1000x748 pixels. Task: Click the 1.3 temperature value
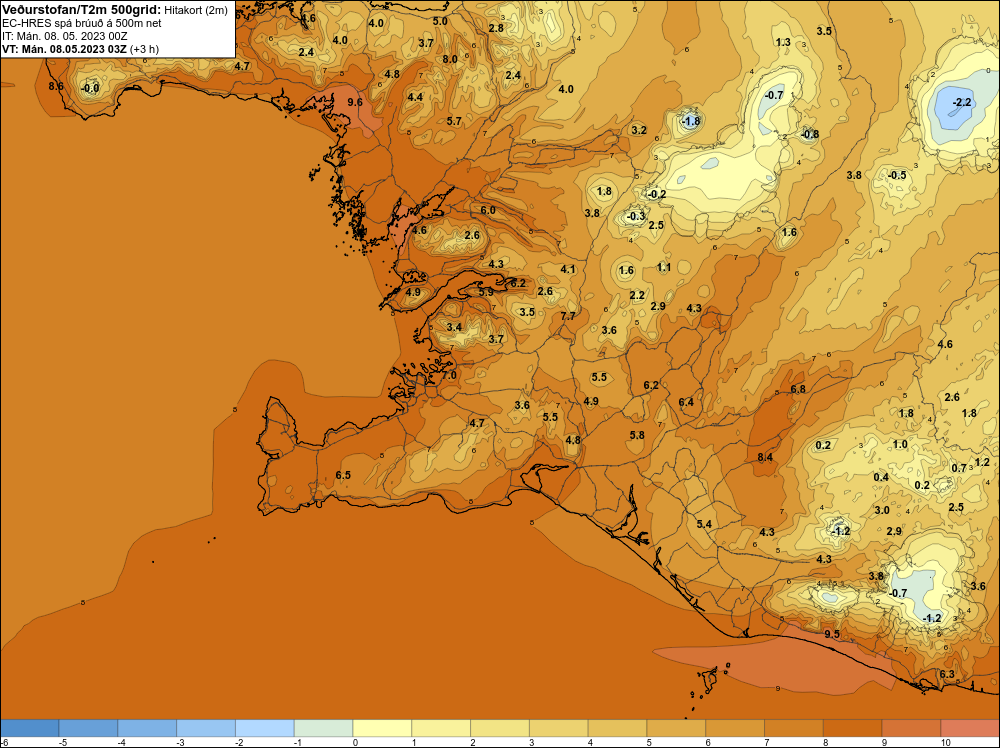tap(783, 42)
